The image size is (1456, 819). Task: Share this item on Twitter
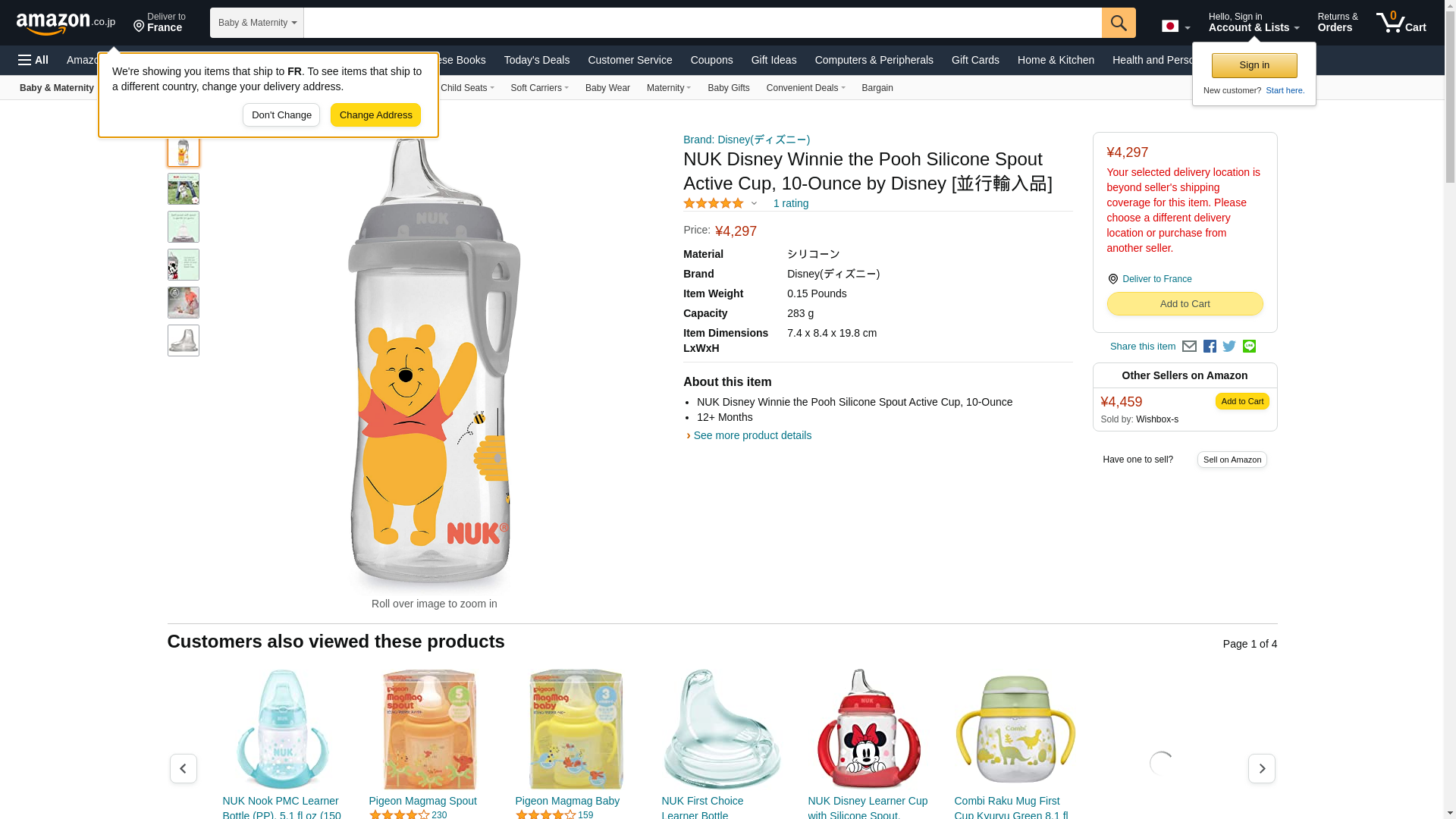click(x=1229, y=347)
